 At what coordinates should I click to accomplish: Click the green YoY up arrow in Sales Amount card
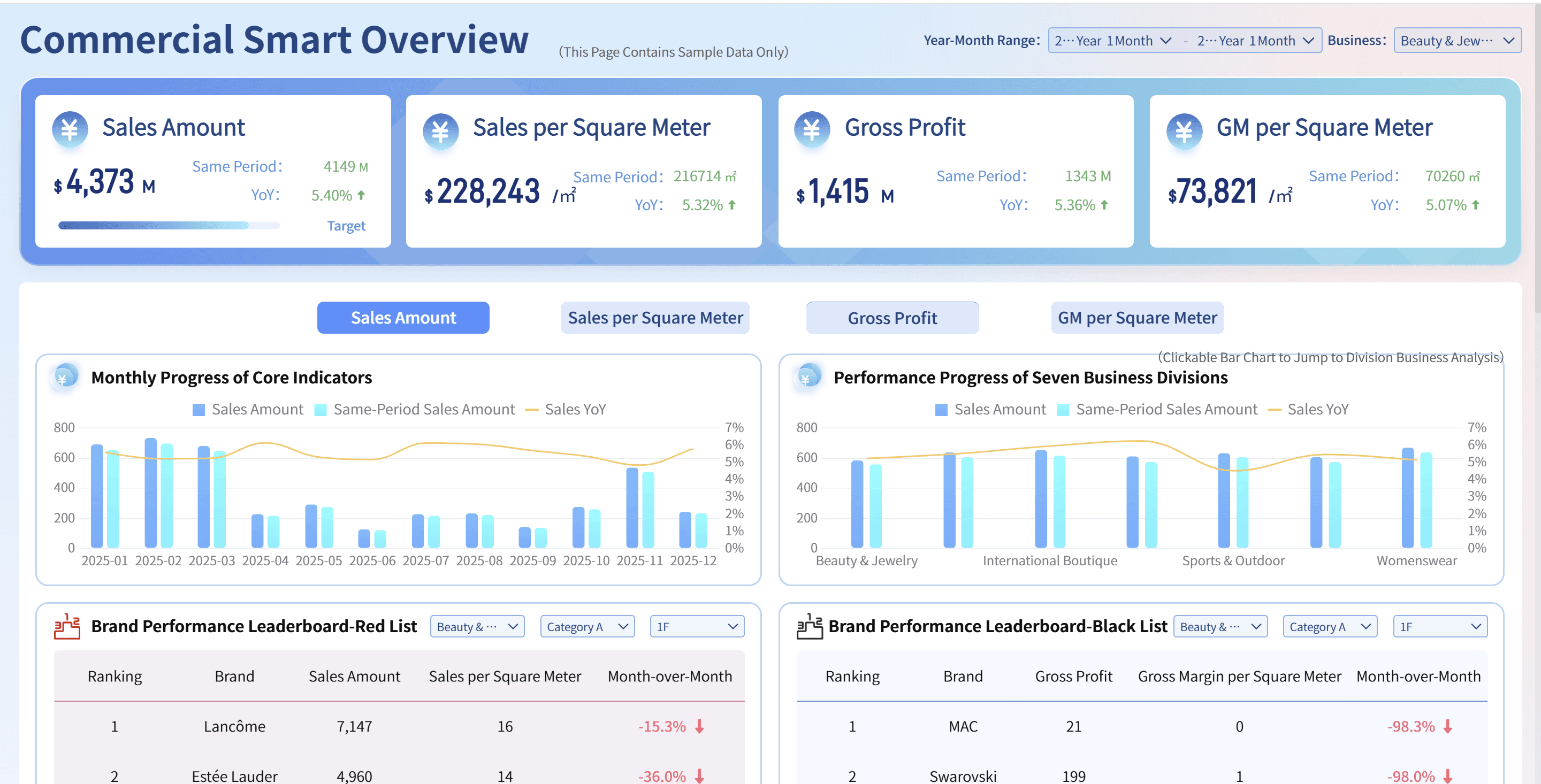coord(361,195)
